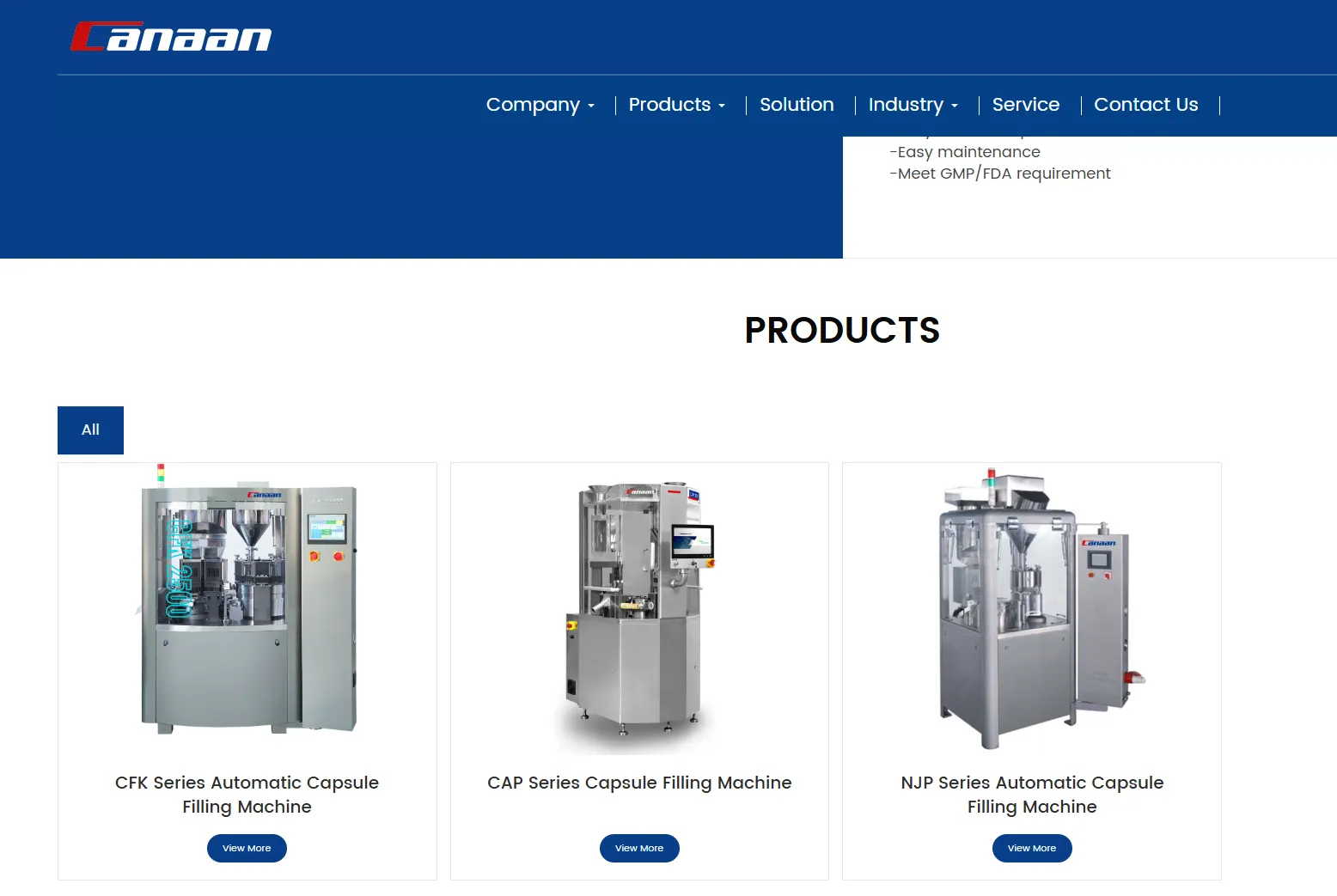Open the NJP Series machine image
The image size is (1337, 896).
coord(1032,609)
